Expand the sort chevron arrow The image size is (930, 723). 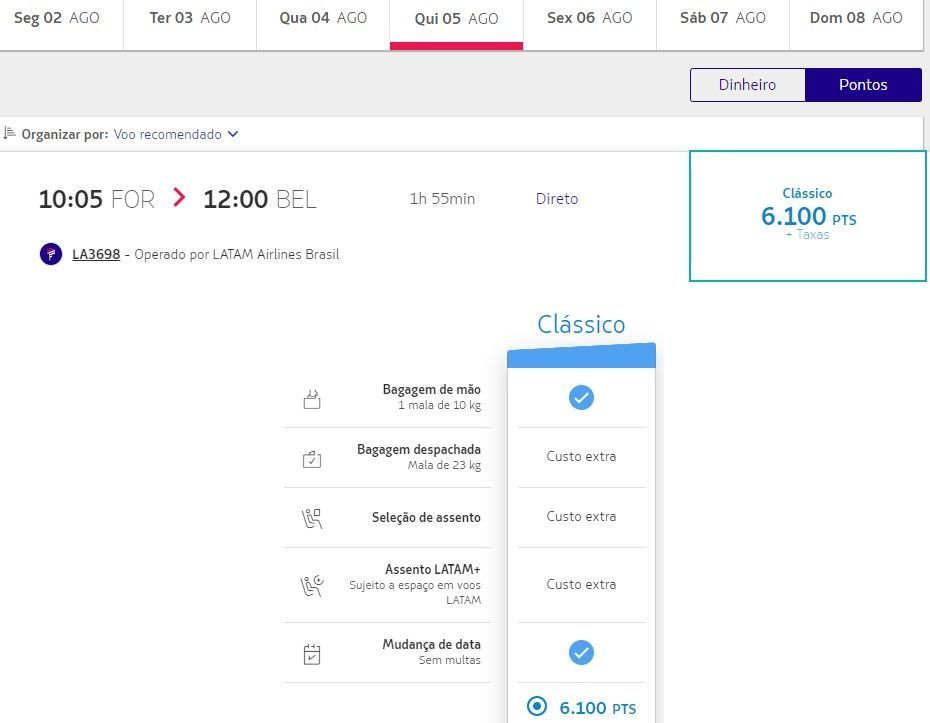tap(233, 134)
